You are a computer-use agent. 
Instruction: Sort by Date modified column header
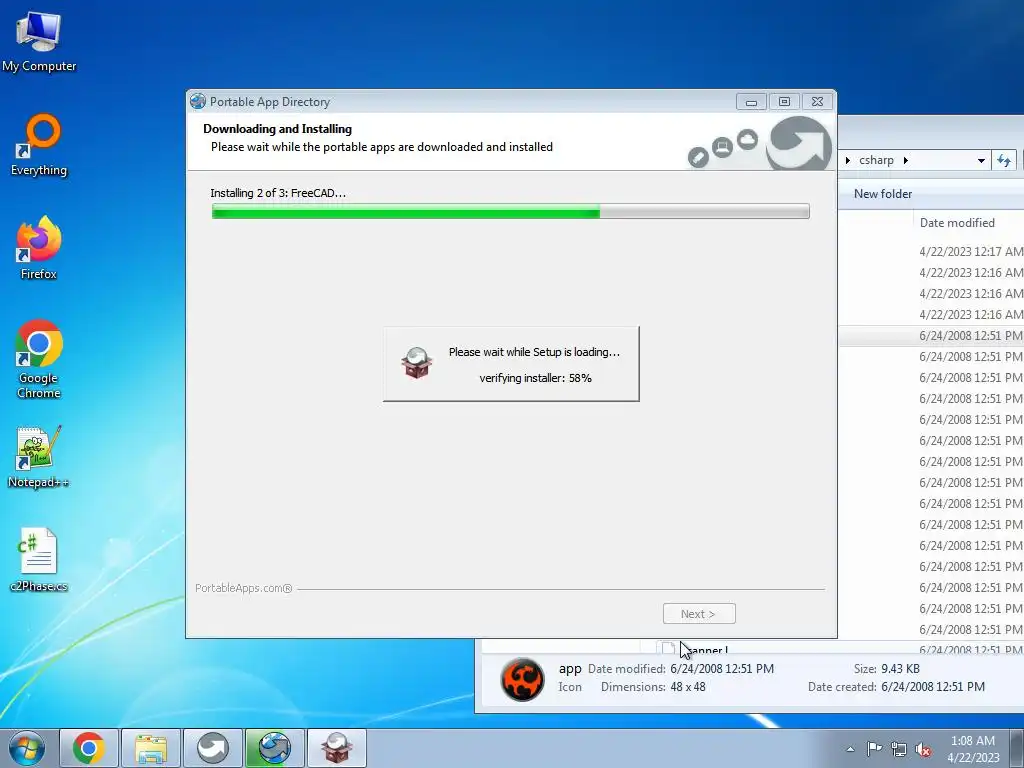(x=957, y=223)
